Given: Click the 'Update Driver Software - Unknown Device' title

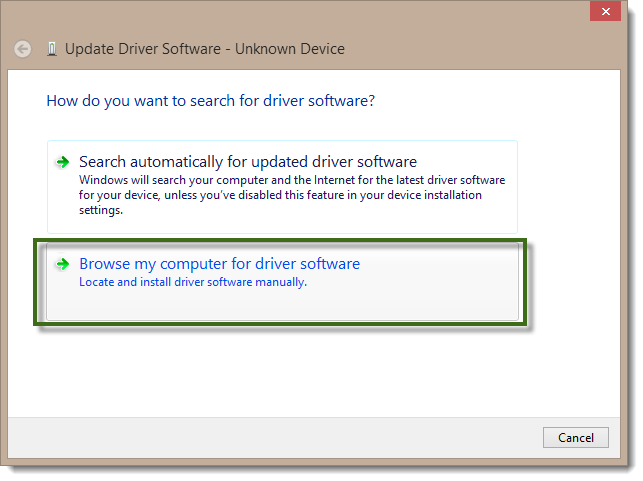Looking at the screenshot, I should (204, 49).
